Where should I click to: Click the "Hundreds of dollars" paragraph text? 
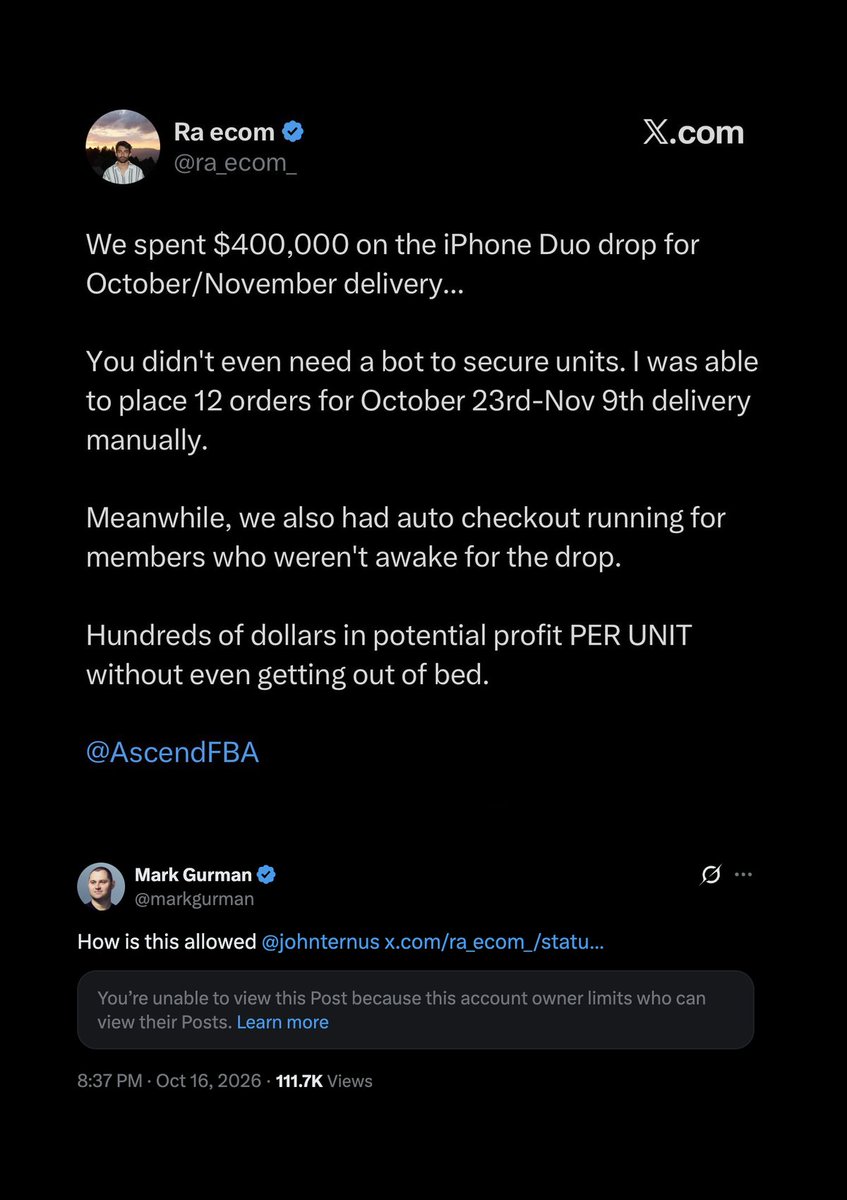(389, 655)
